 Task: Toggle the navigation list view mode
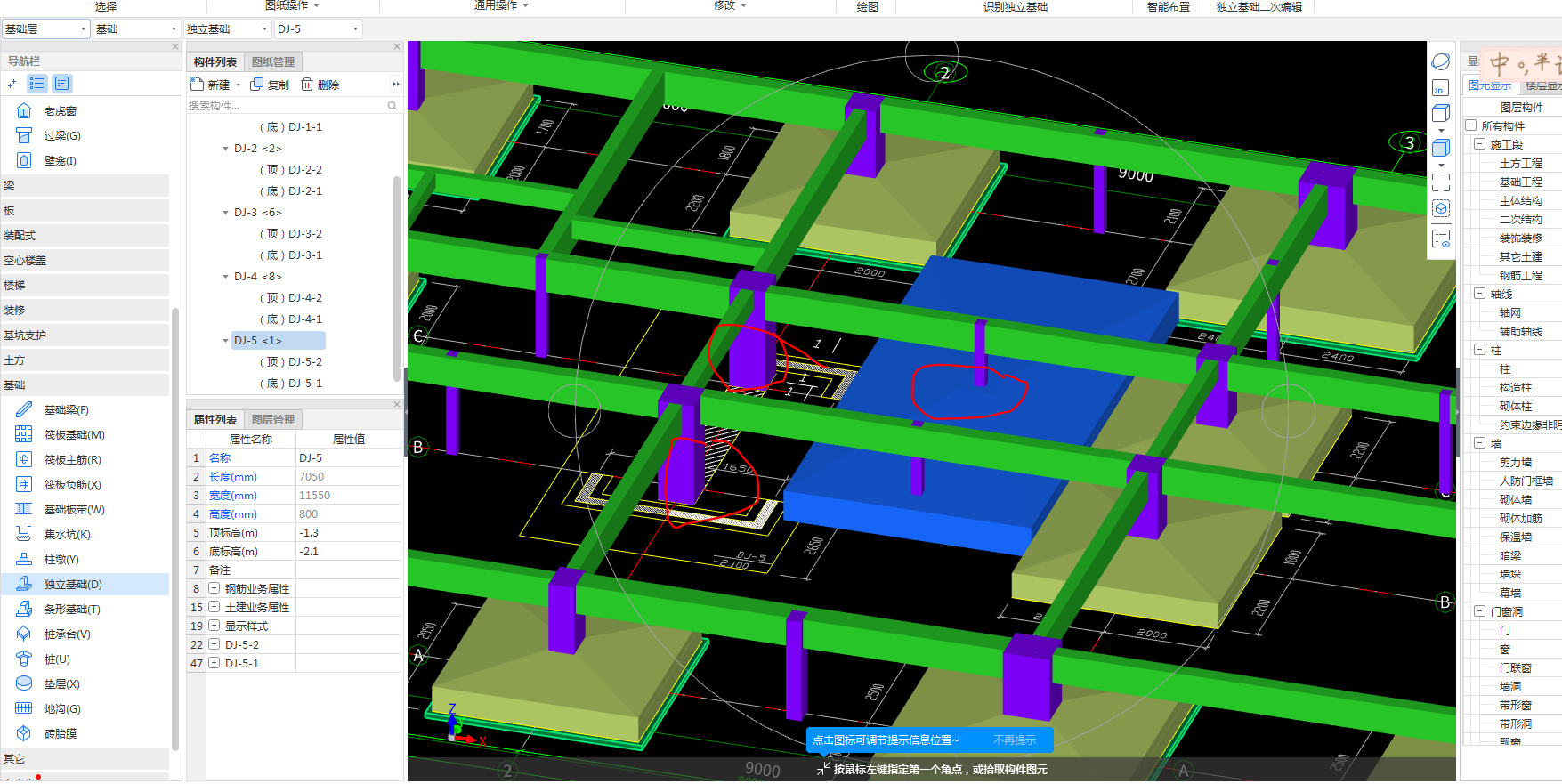(x=36, y=84)
